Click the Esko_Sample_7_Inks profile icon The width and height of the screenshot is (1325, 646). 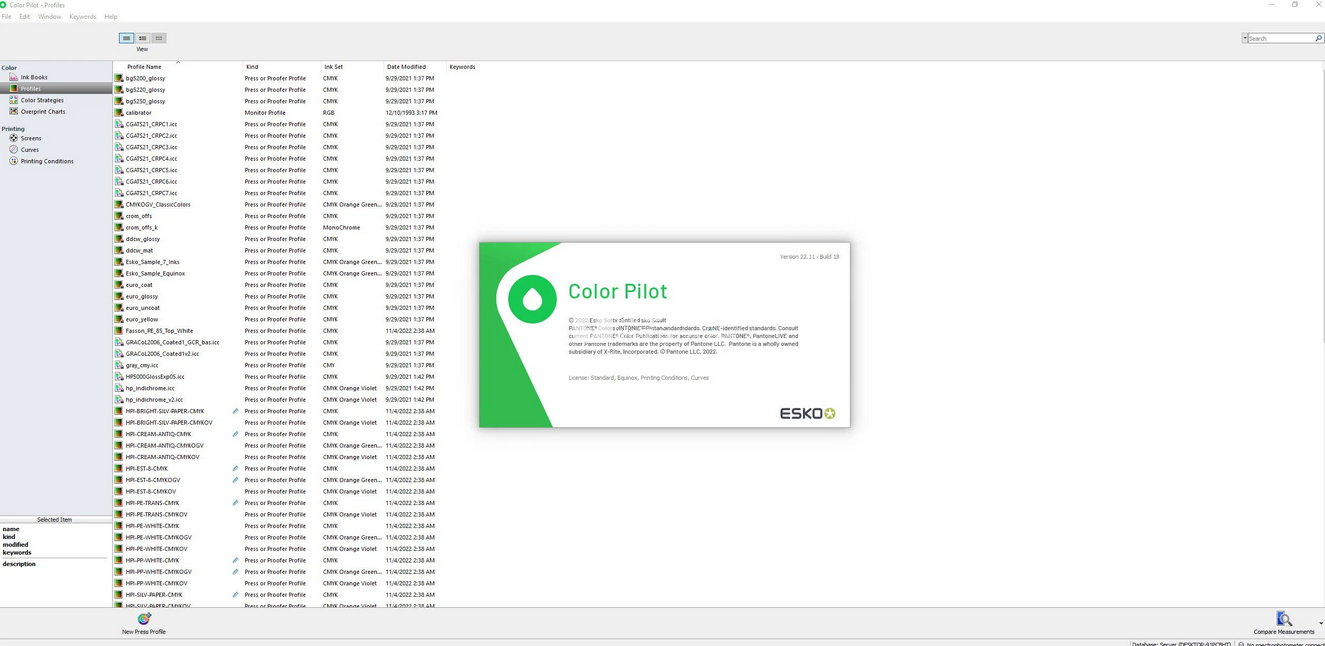119,262
